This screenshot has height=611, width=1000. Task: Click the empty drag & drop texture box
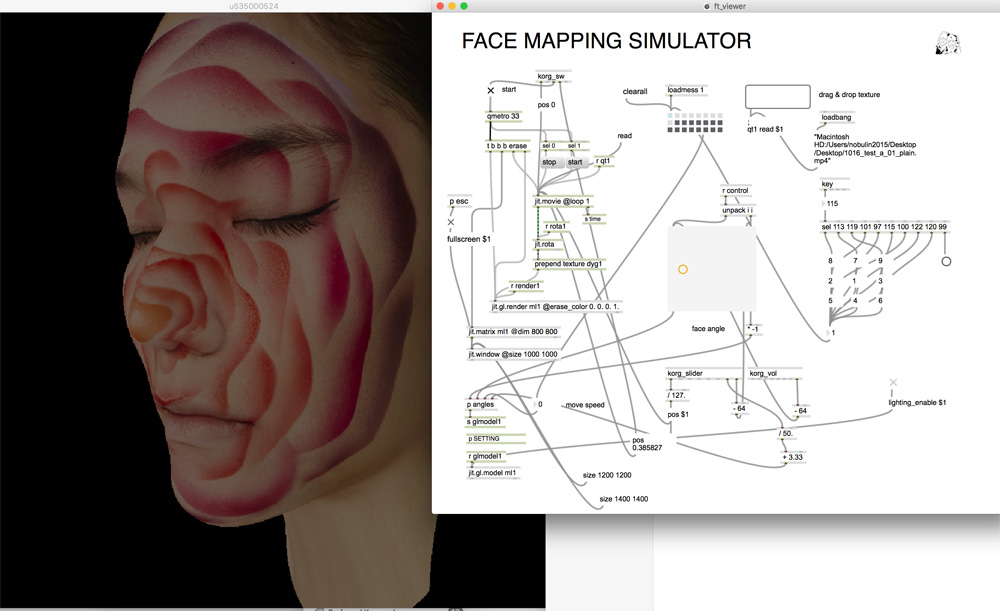[777, 96]
